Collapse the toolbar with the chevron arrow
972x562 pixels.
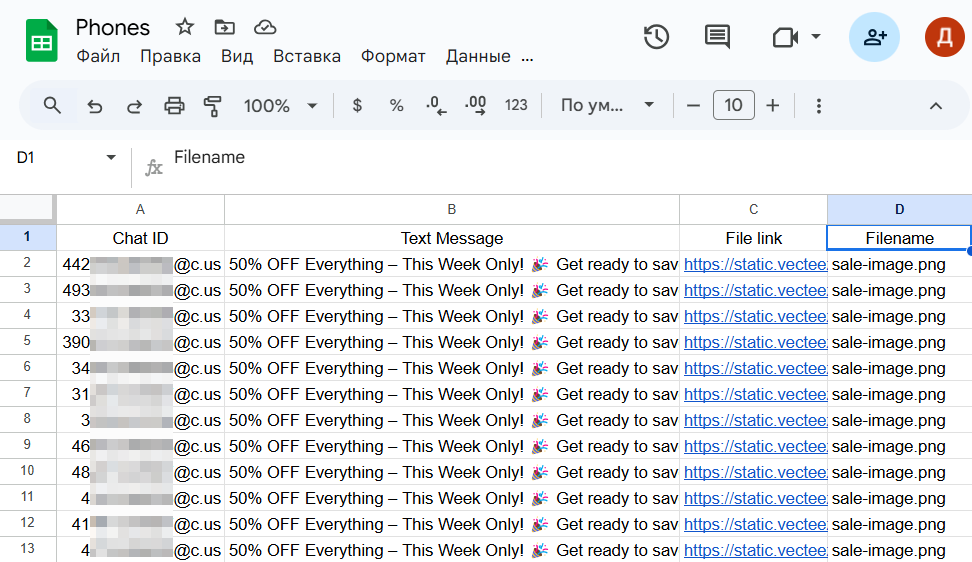click(x=936, y=106)
